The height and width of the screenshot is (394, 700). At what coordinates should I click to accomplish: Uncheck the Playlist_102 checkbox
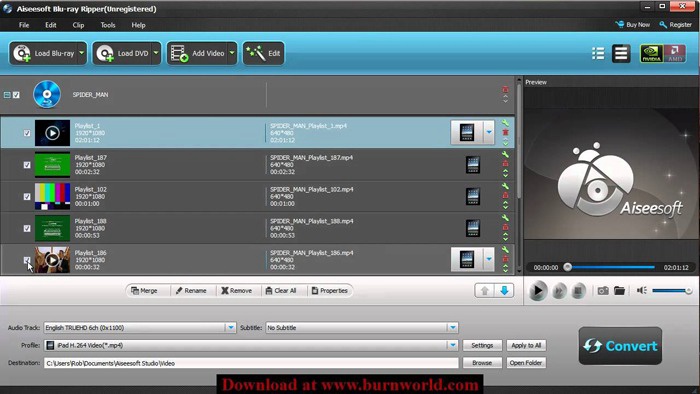tap(27, 196)
